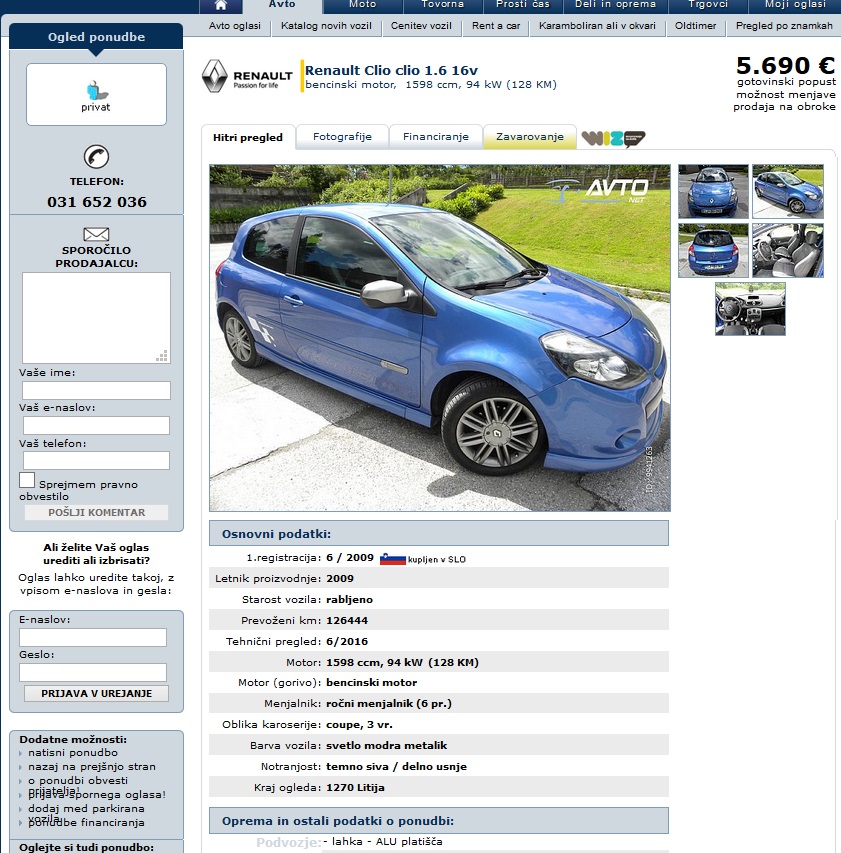
Task: Open the dashboard interior thumbnail
Action: click(x=750, y=309)
